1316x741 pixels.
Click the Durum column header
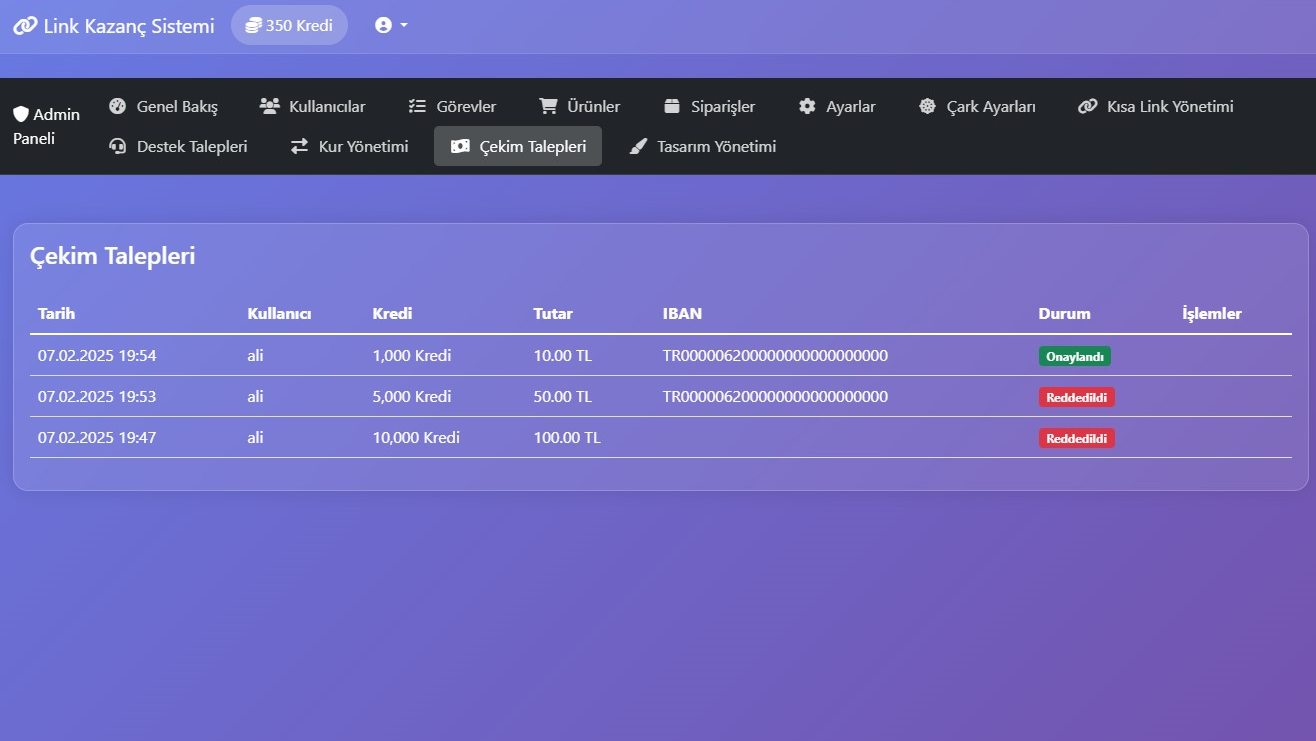(1064, 313)
